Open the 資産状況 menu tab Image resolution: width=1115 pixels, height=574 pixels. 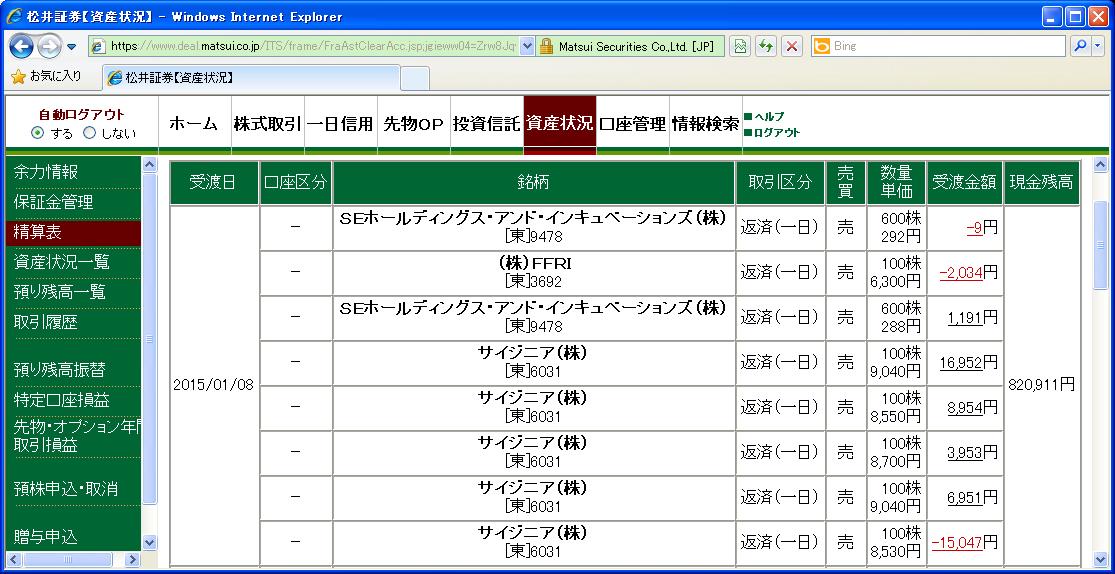[x=560, y=124]
